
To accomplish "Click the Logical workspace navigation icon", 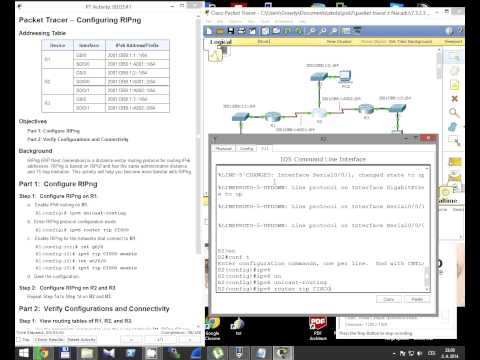I will coord(215,54).
